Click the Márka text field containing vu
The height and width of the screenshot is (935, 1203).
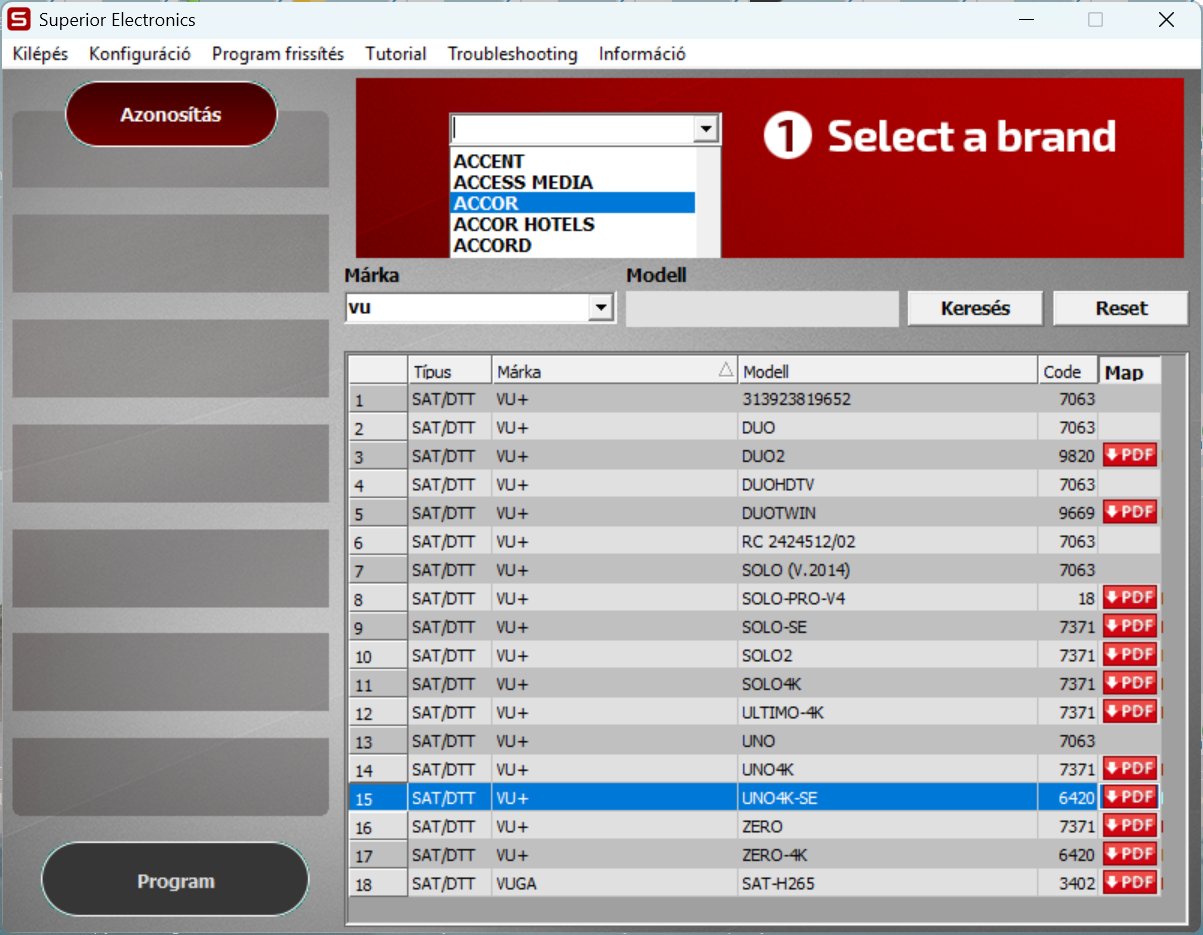tap(467, 308)
